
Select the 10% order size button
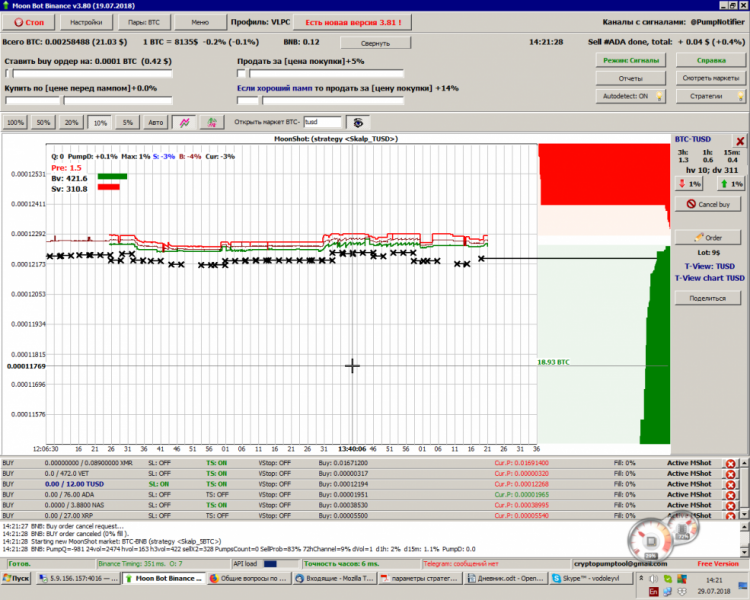(x=100, y=123)
